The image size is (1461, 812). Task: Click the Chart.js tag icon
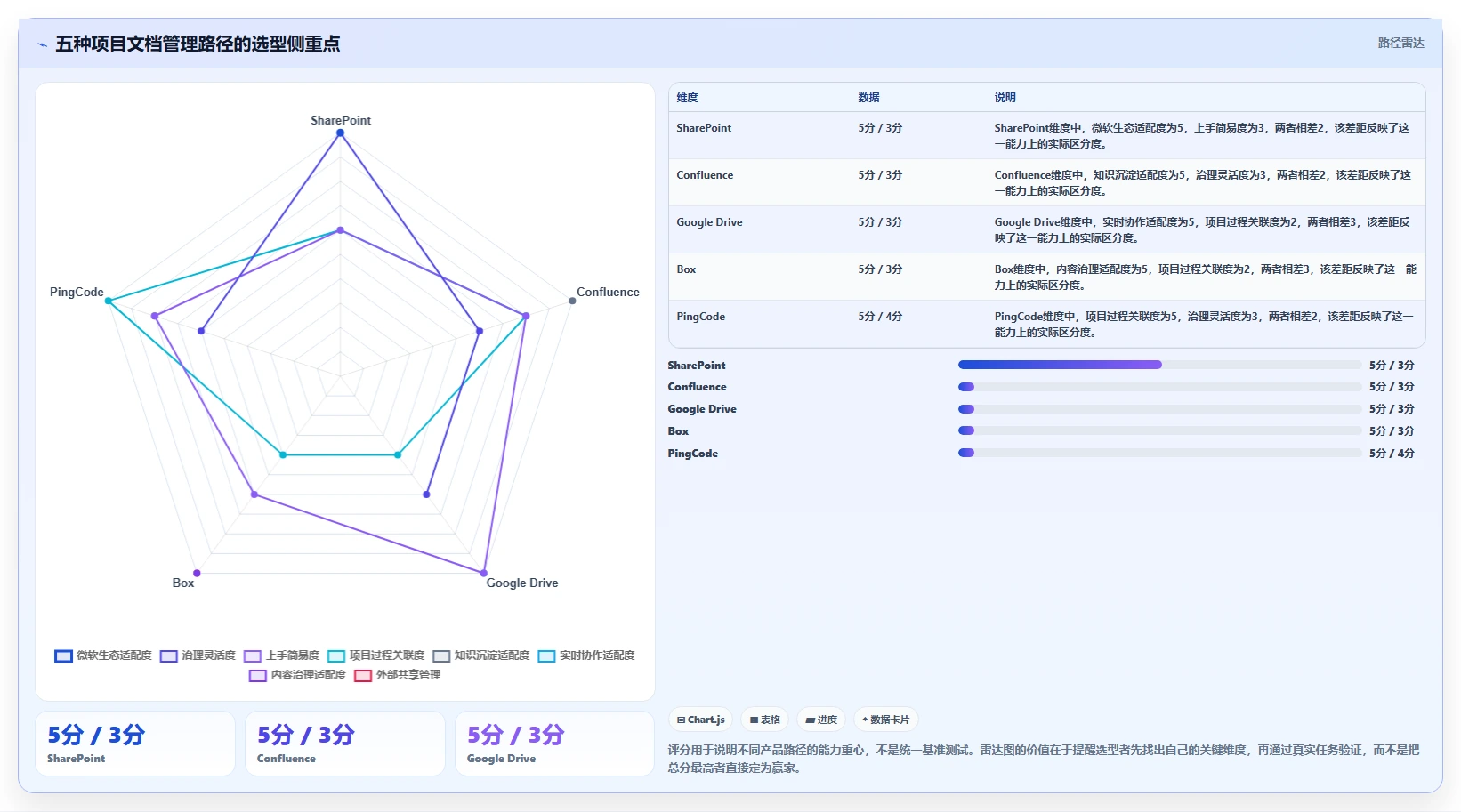[x=681, y=720]
